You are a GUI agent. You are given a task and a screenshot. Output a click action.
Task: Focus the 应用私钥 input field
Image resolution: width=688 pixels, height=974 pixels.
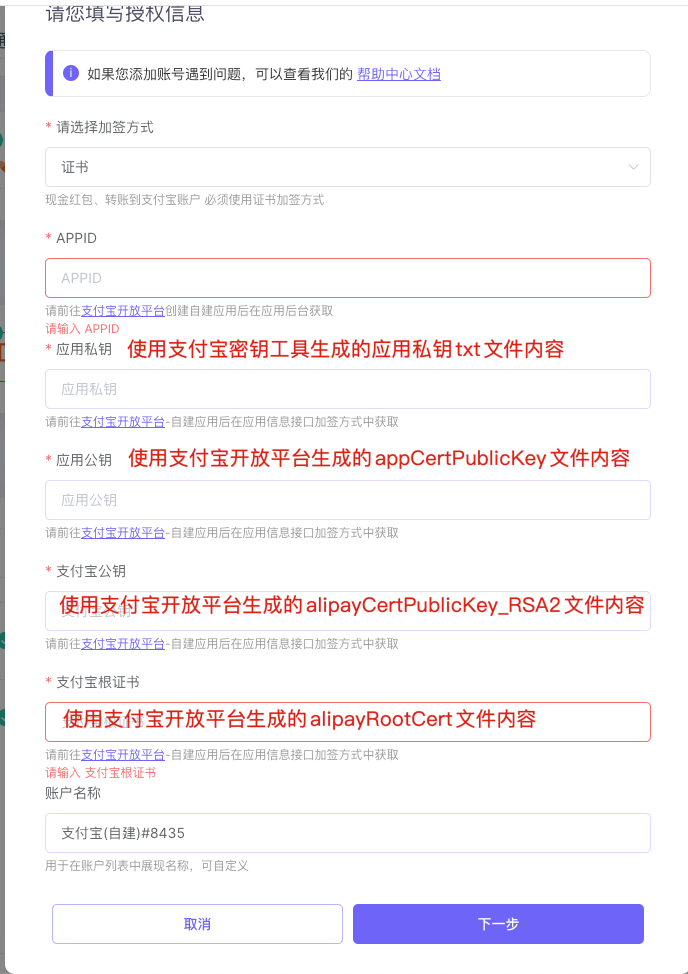pos(348,389)
